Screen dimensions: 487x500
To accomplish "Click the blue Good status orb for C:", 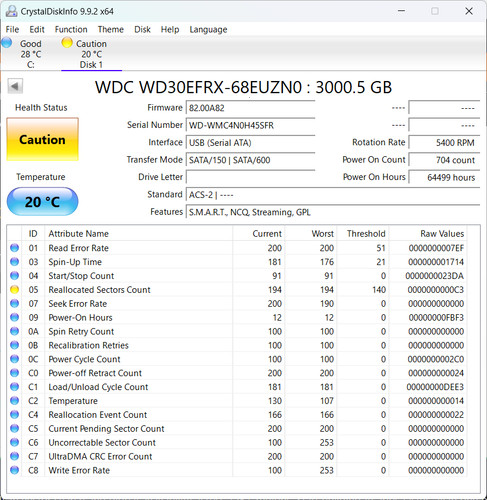I will (7, 43).
